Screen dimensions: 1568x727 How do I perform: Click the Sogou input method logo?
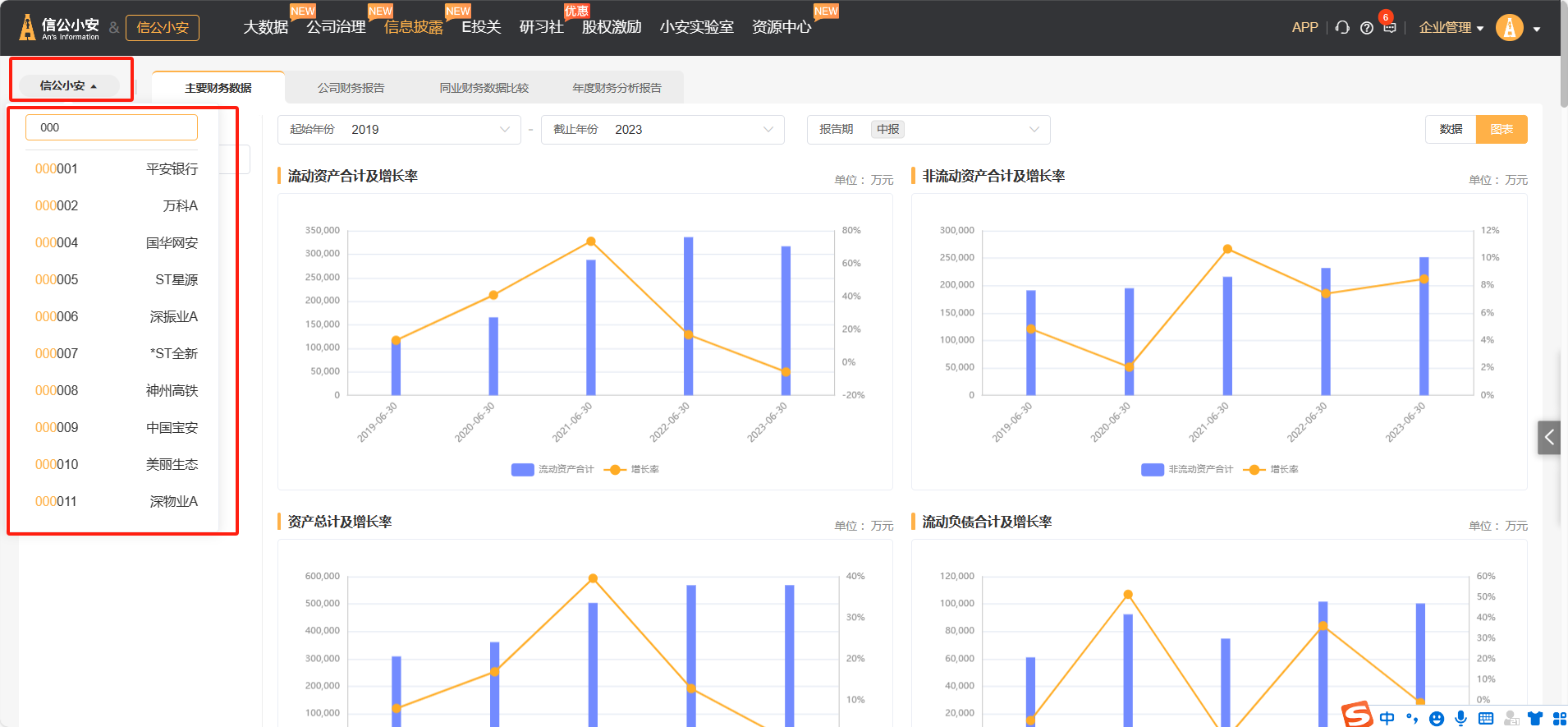pyautogui.click(x=1358, y=715)
